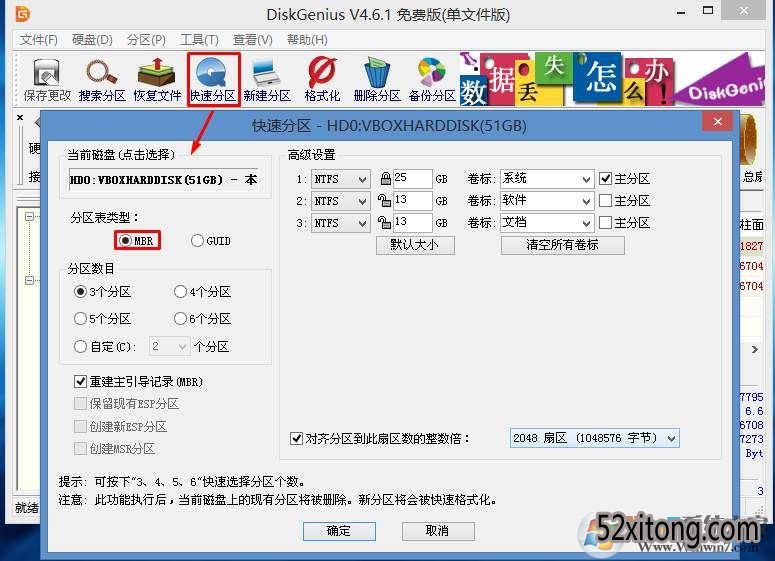This screenshot has height=561, width=775.
Task: Launch Recover Files (恢复文件) tool
Action: click(x=157, y=80)
